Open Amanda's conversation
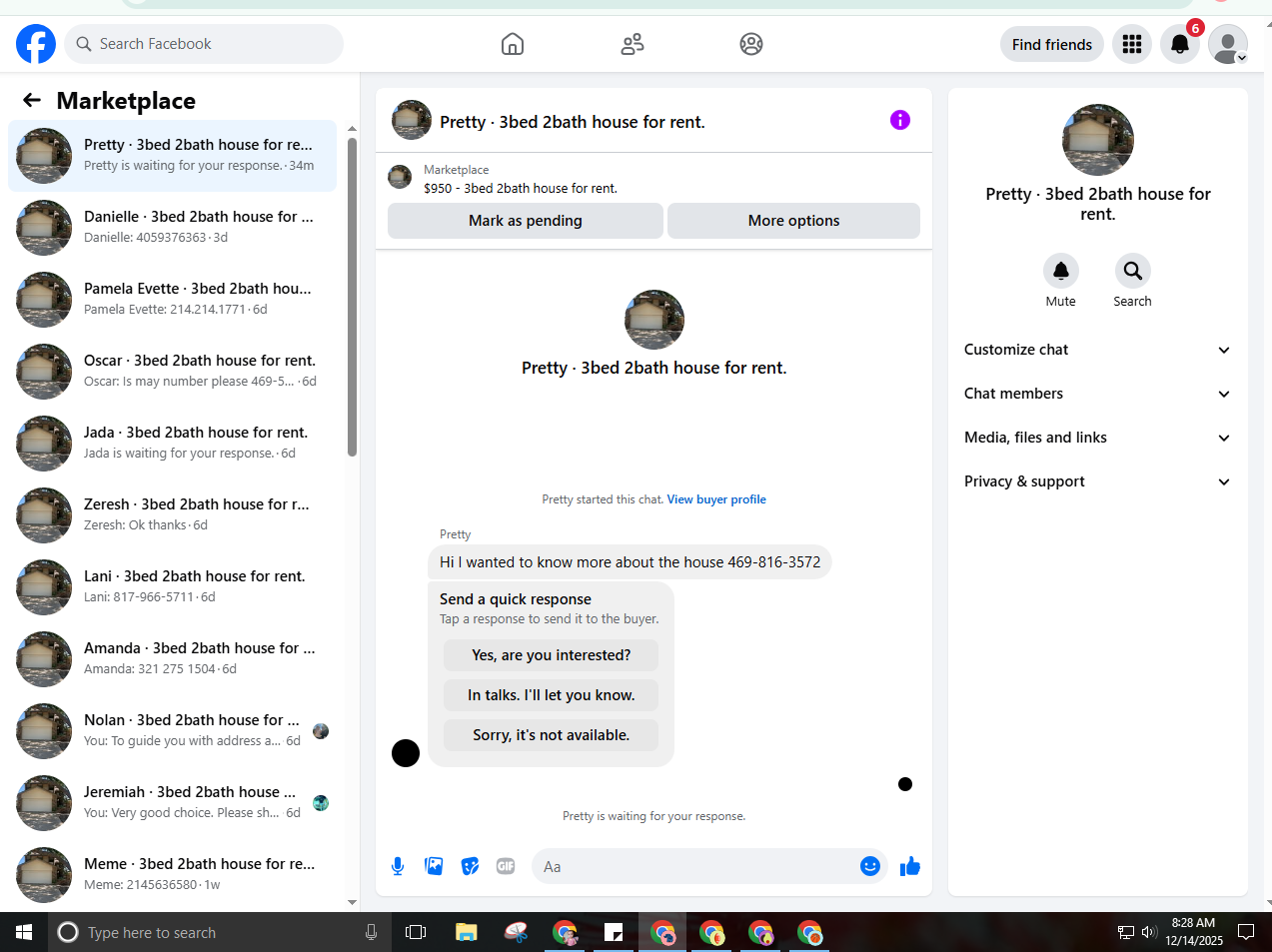1272x952 pixels. 172,658
